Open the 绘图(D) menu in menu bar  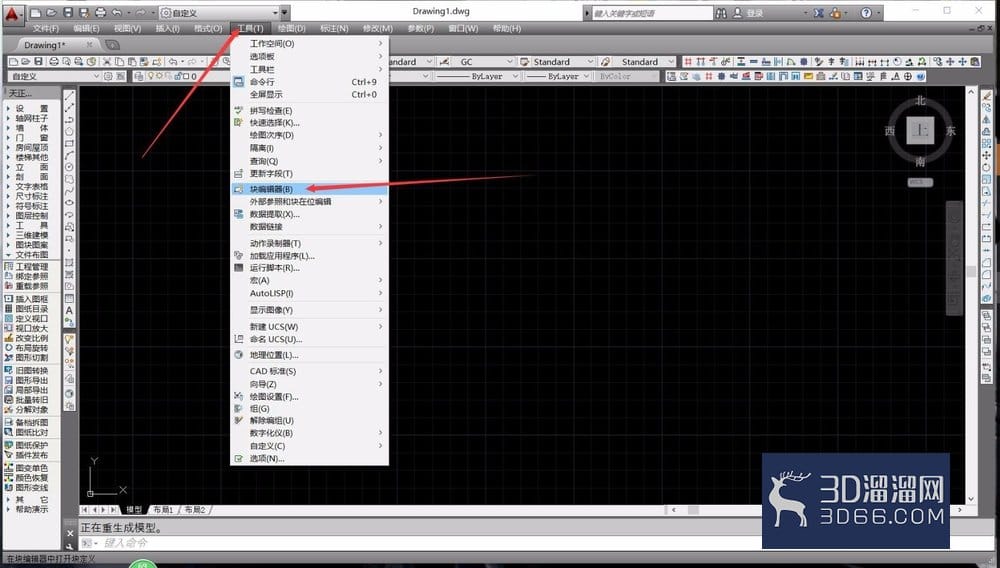pyautogui.click(x=291, y=29)
